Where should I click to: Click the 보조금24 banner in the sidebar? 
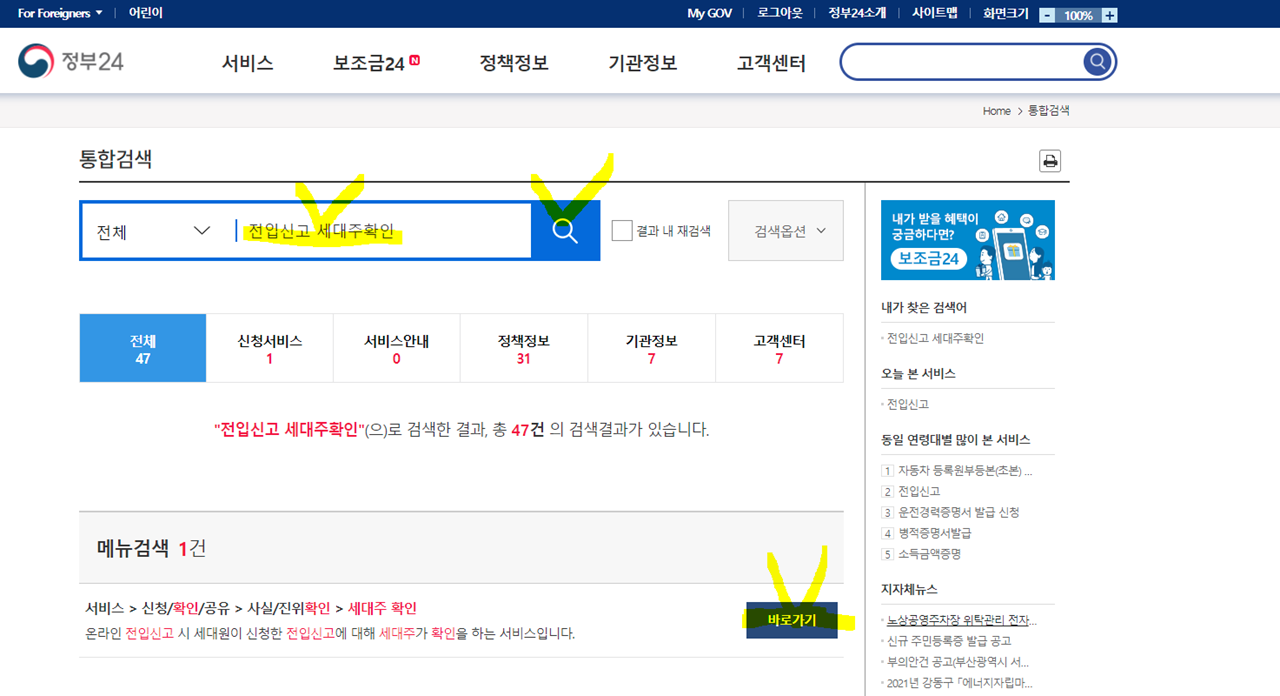click(966, 240)
